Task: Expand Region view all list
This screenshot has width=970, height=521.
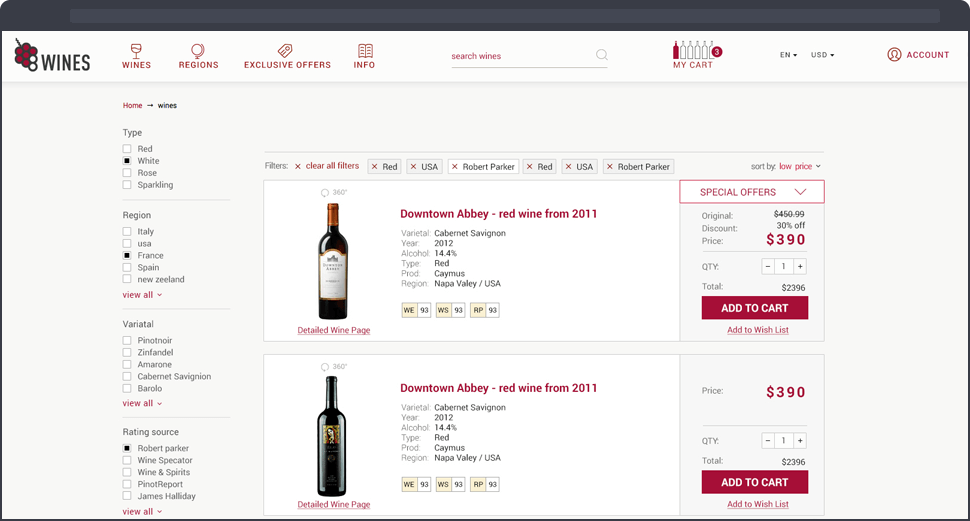Action: tap(142, 295)
